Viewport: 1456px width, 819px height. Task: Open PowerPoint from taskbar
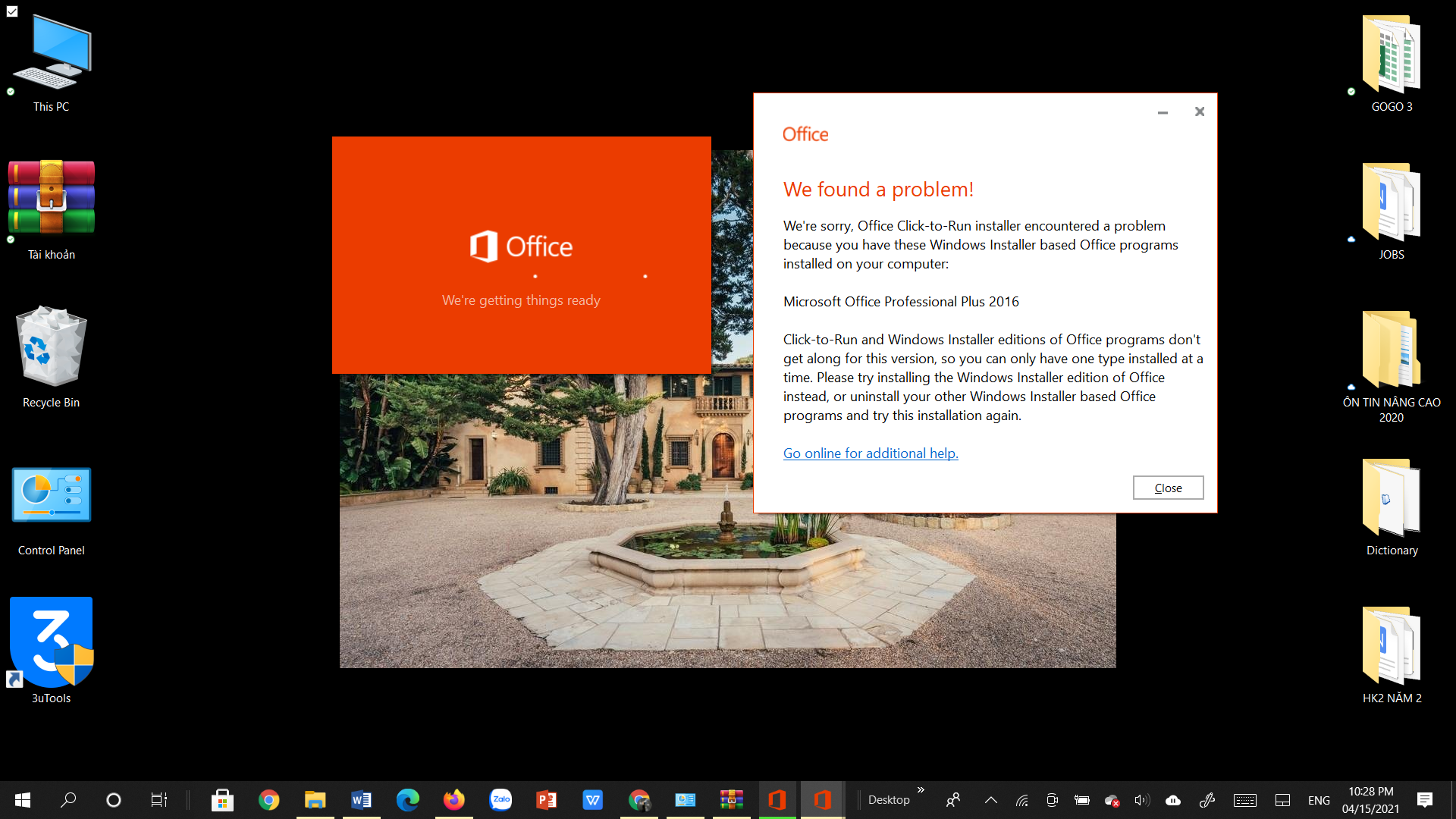point(547,800)
